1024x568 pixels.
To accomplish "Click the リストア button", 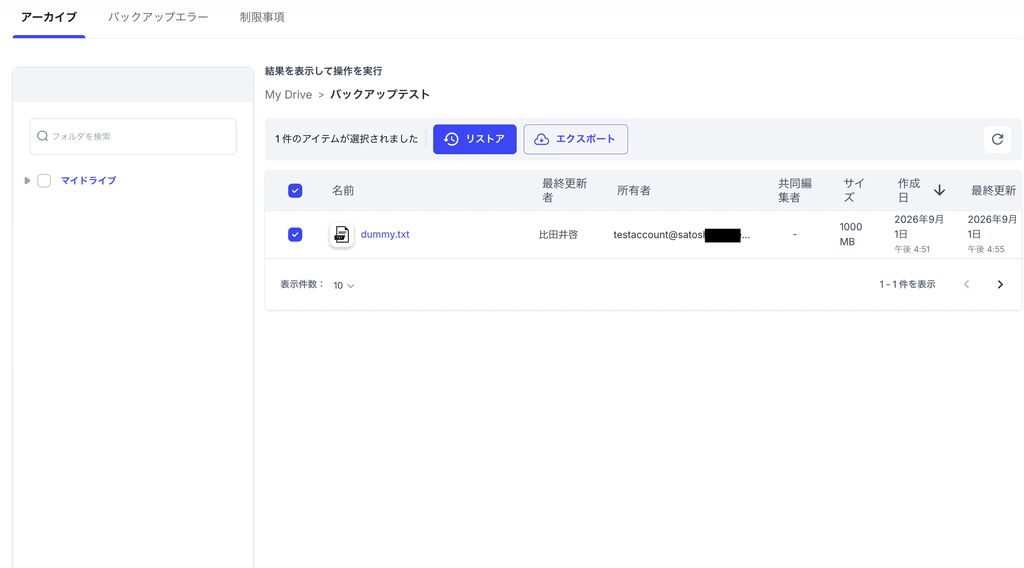I will pos(475,139).
